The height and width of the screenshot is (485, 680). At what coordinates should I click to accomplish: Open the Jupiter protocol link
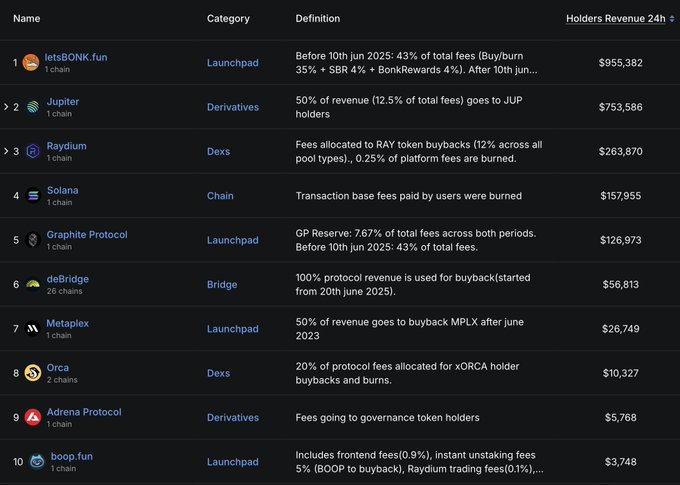pos(63,102)
